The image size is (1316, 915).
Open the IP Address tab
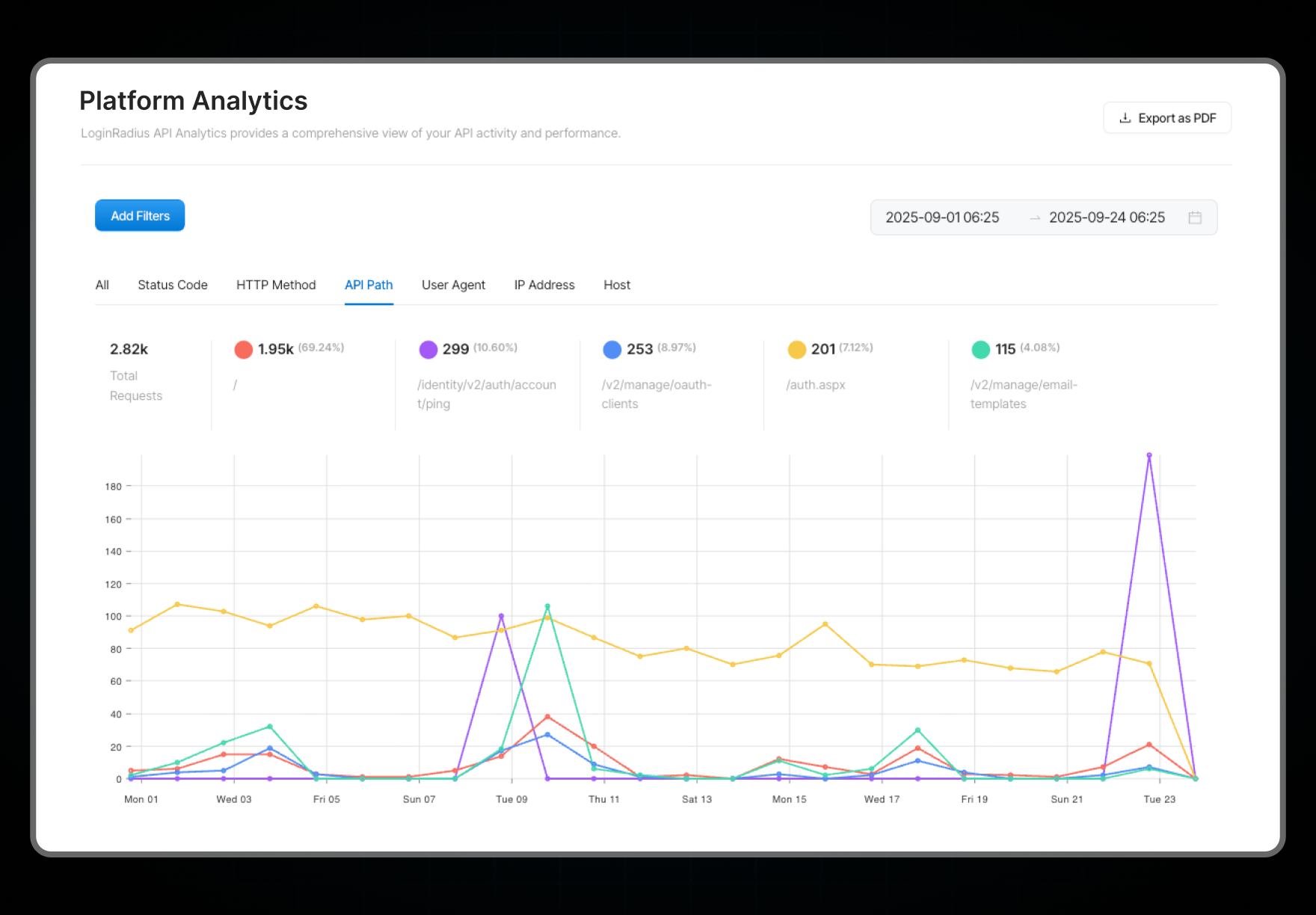544,285
